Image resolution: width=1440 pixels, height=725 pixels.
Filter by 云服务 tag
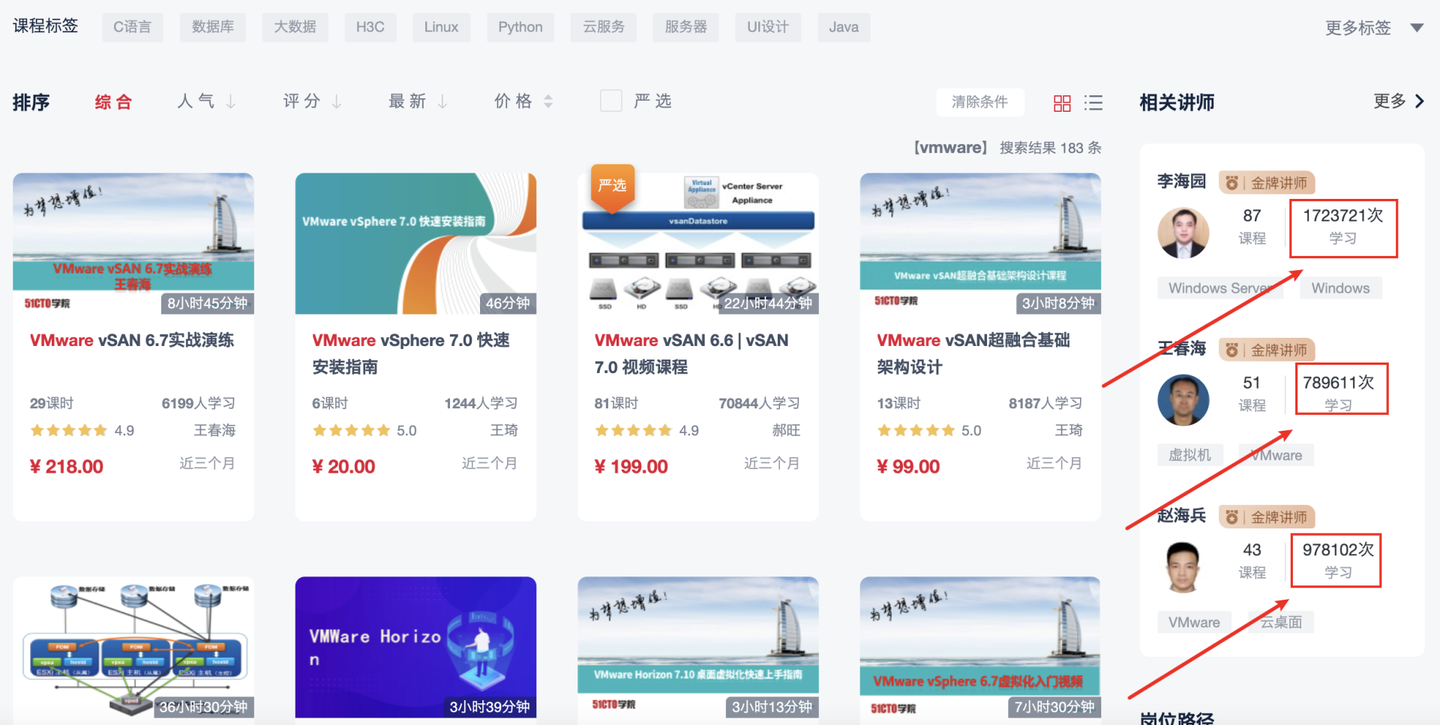pos(604,27)
